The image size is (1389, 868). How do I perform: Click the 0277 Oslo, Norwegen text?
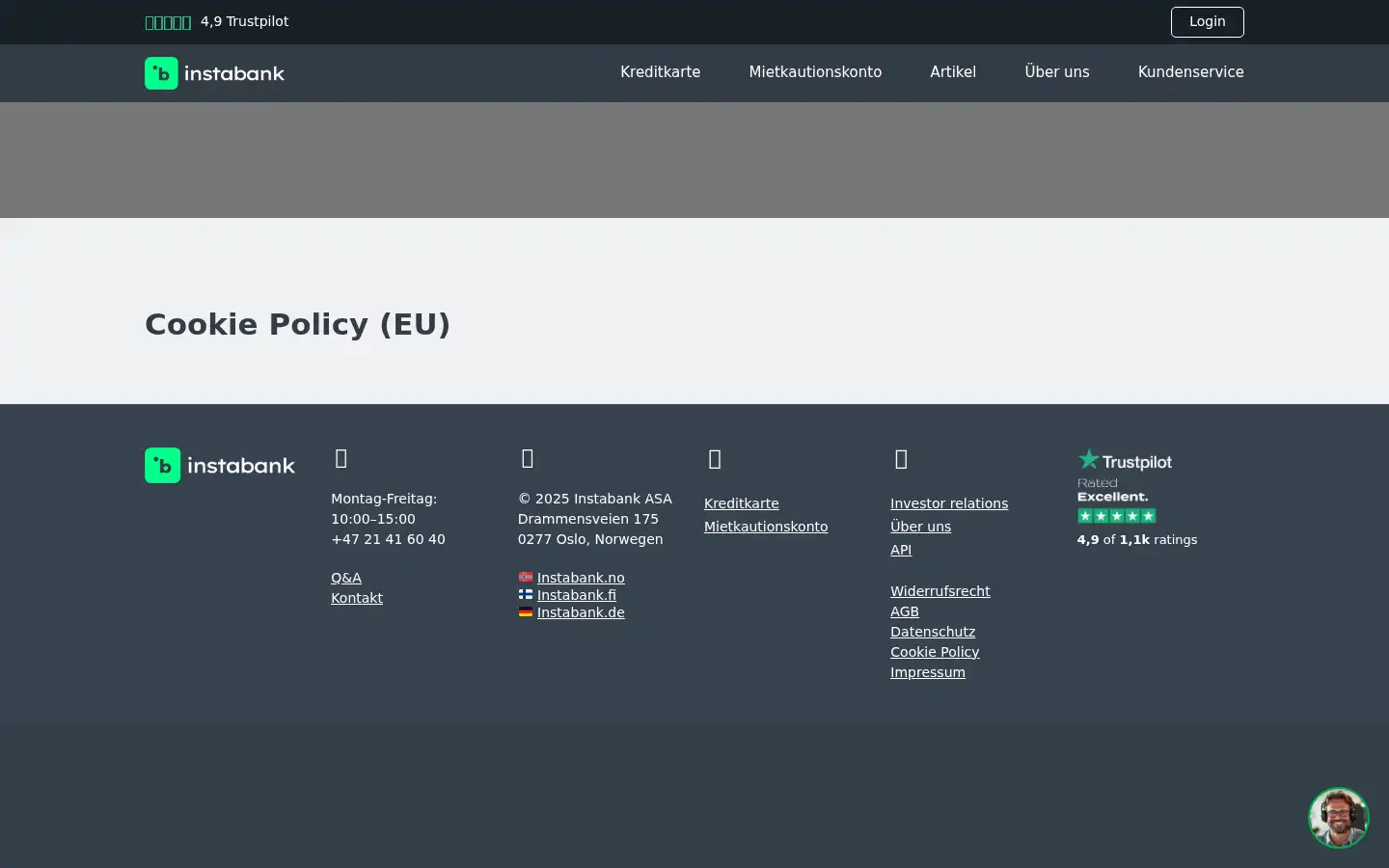[x=590, y=539]
